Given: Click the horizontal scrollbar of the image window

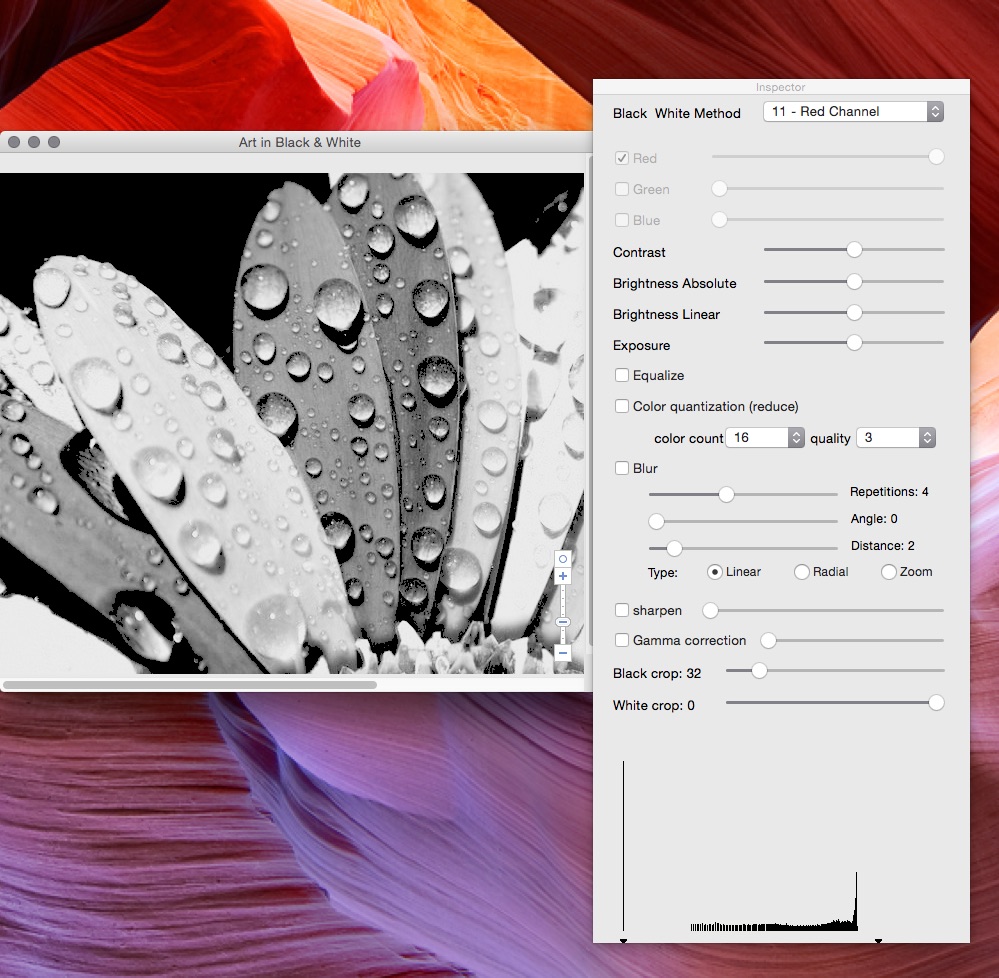Looking at the screenshot, I should (190, 685).
